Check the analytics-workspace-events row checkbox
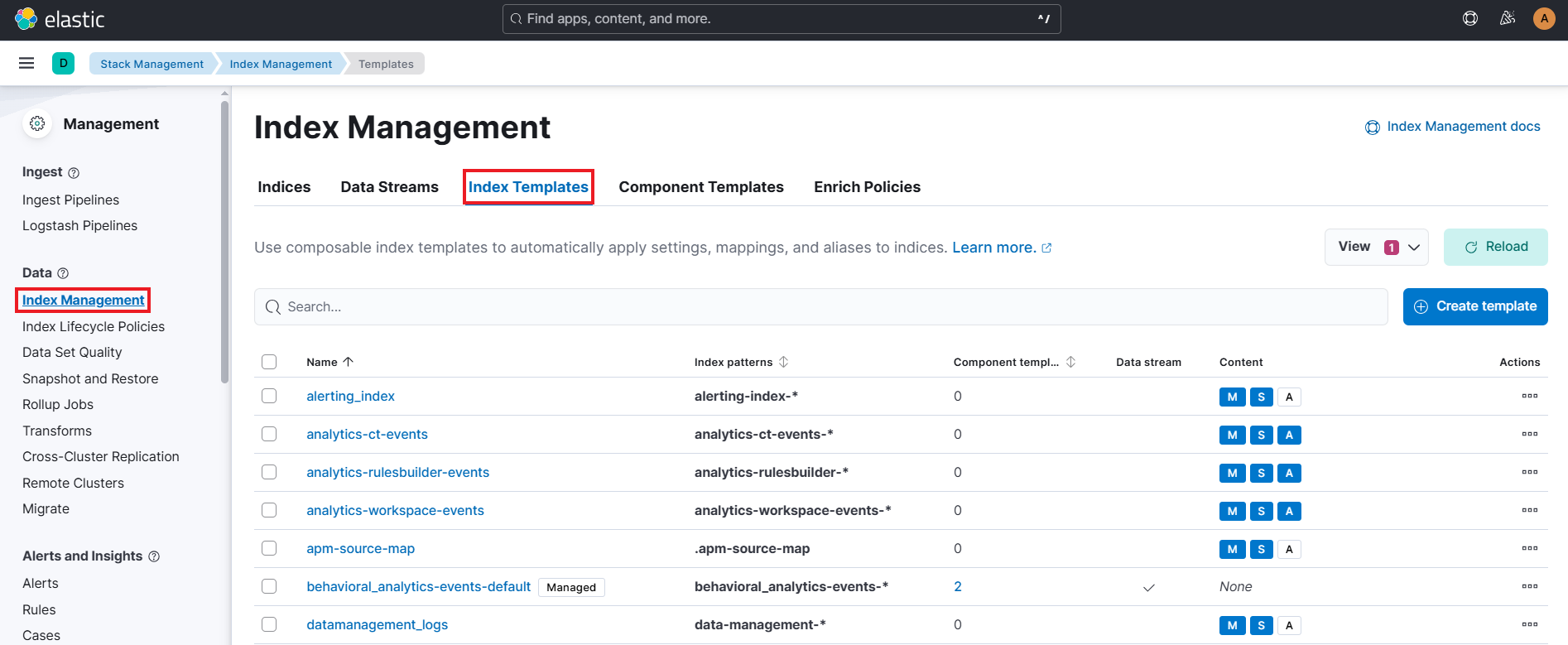This screenshot has width=1568, height=645. click(269, 510)
